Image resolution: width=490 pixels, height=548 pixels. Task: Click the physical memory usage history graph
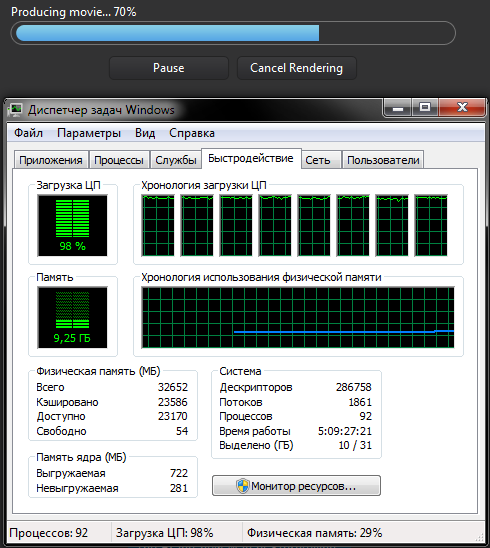pyautogui.click(x=298, y=317)
